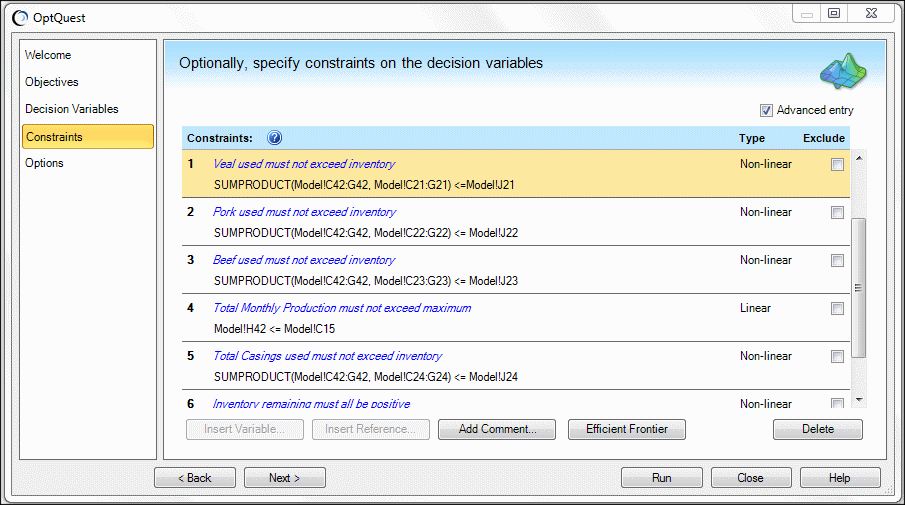The width and height of the screenshot is (905, 505).
Task: Go to the Objectives page
Action: (51, 82)
